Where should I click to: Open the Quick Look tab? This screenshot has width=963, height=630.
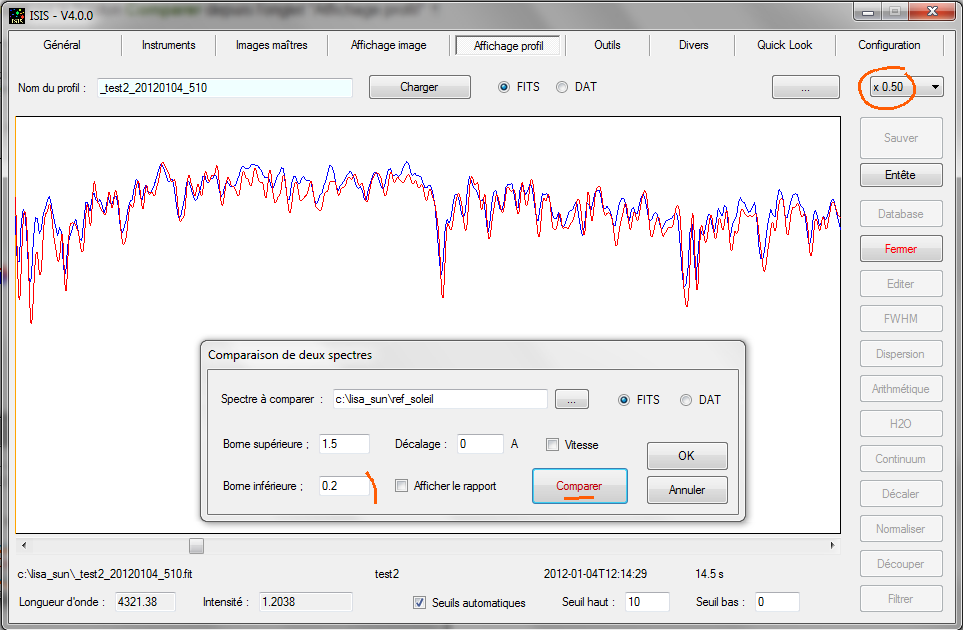point(784,45)
